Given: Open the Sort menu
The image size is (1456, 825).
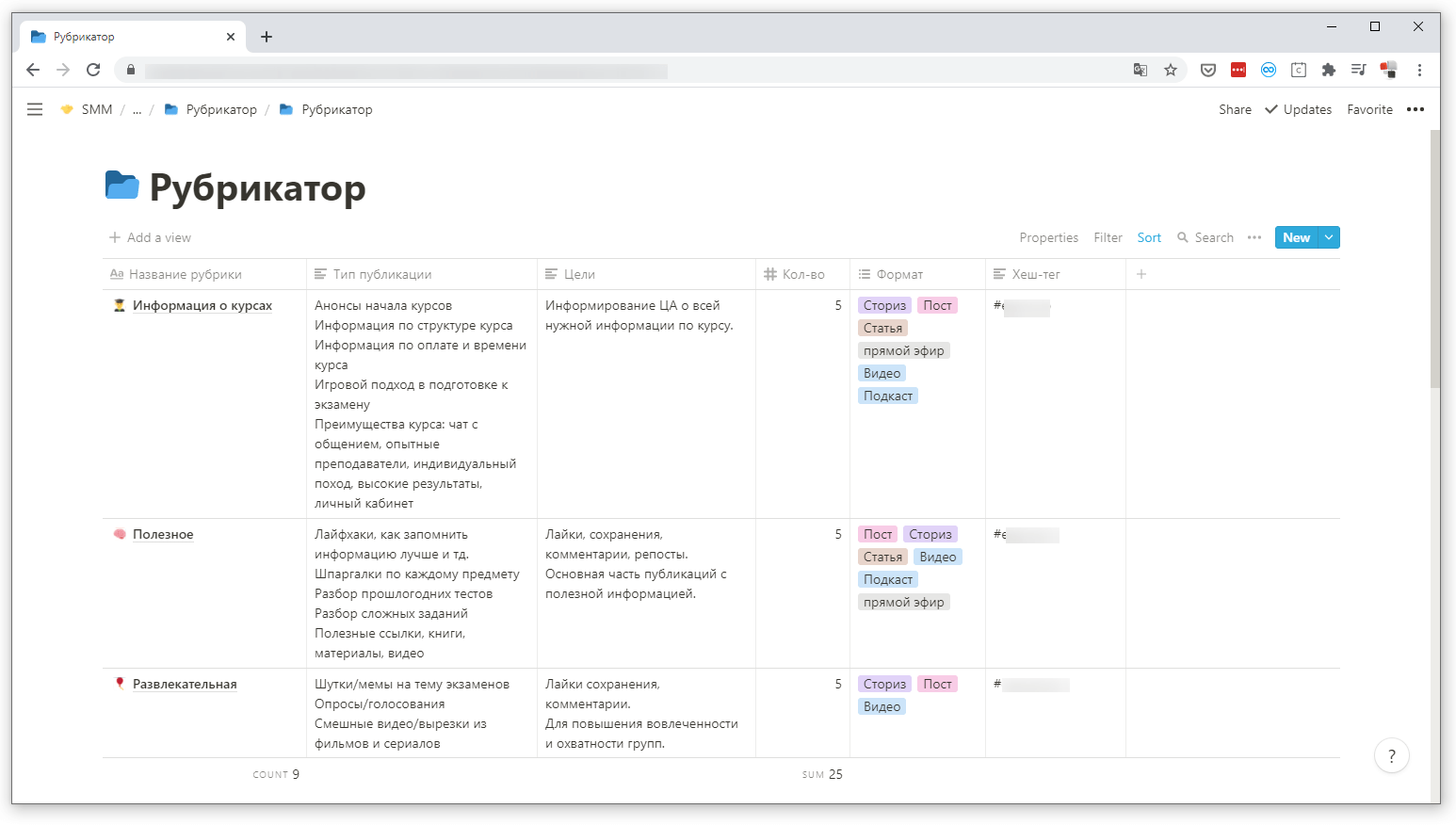Looking at the screenshot, I should point(1149,237).
